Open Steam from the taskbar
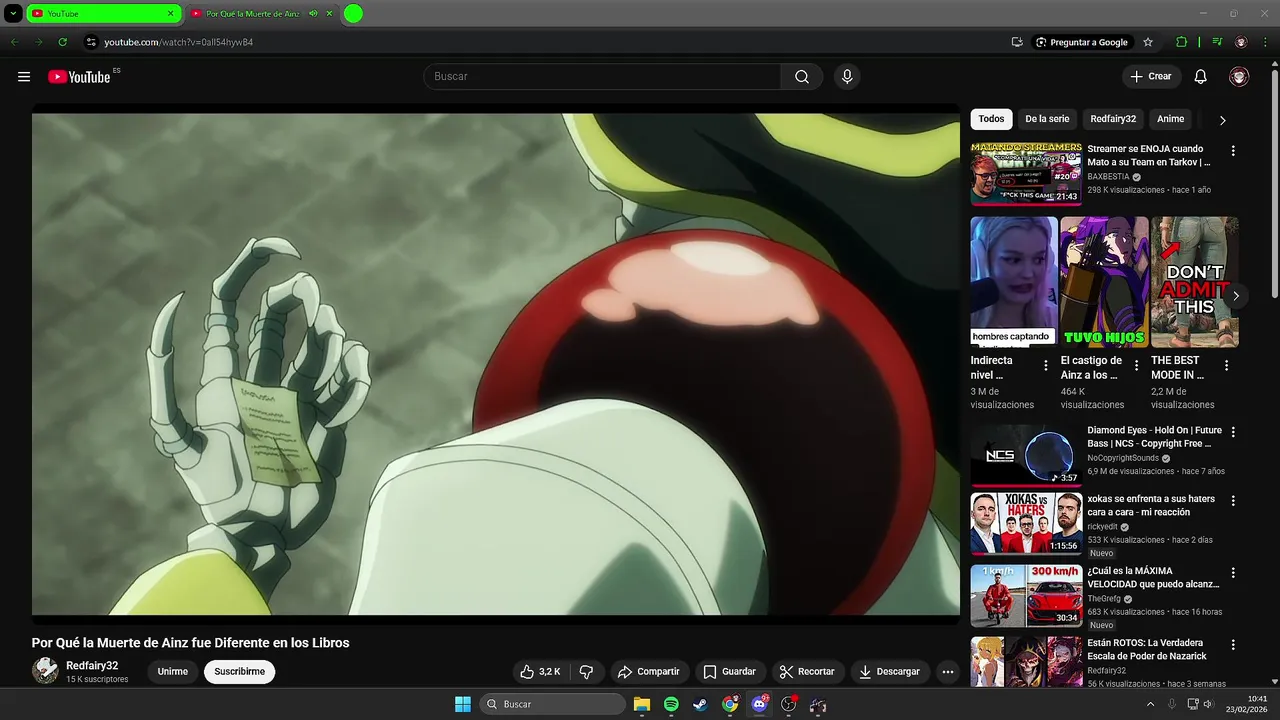Screen dimensions: 1280x720 [x=700, y=704]
